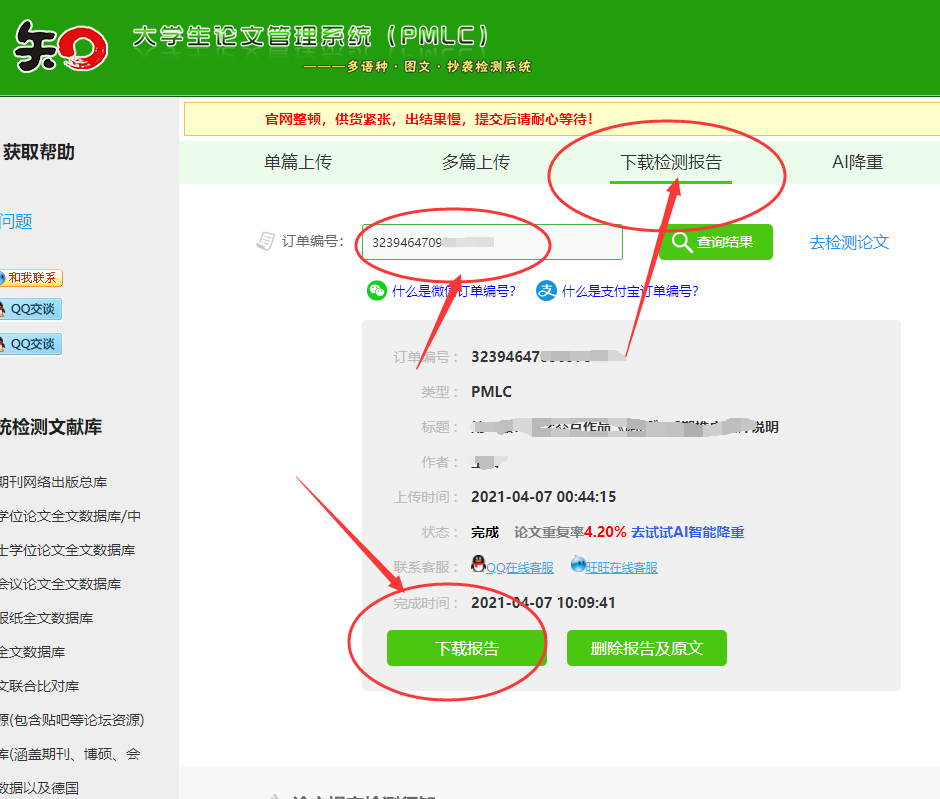Image resolution: width=940 pixels, height=799 pixels.
Task: Click the 和我联系 contact button
Action: 31,278
